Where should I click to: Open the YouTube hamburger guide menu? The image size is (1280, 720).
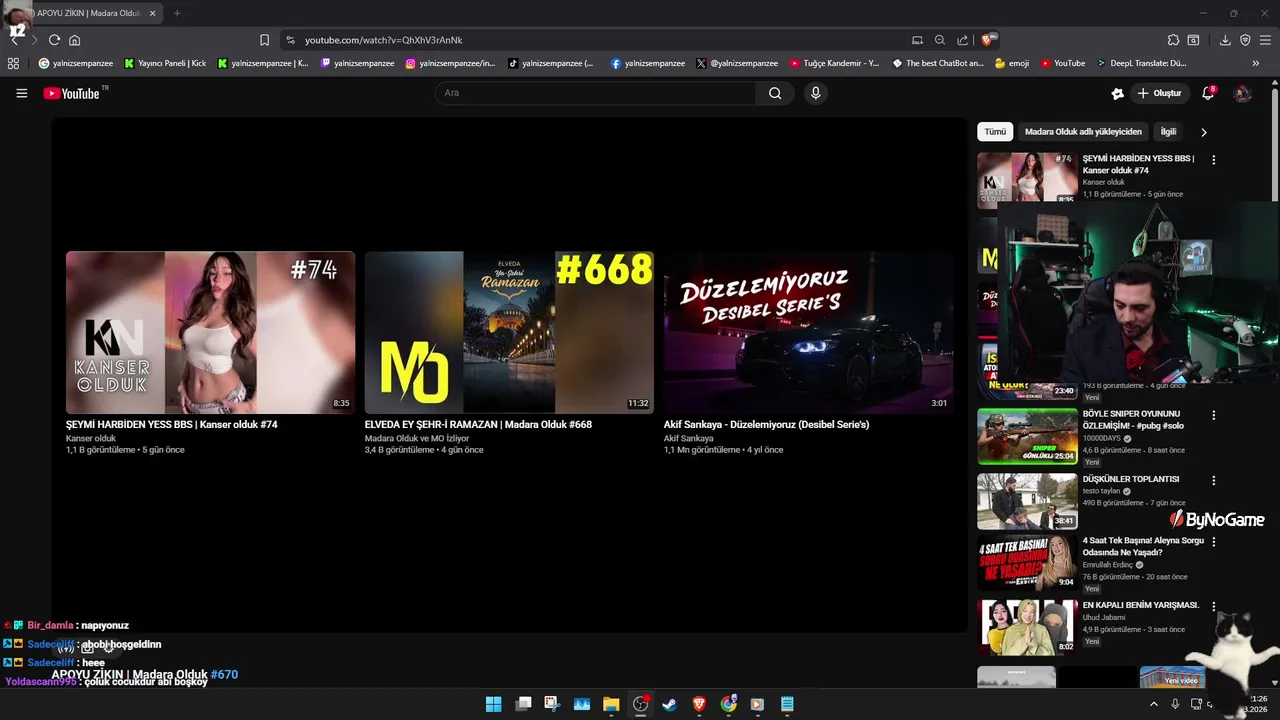(21, 93)
